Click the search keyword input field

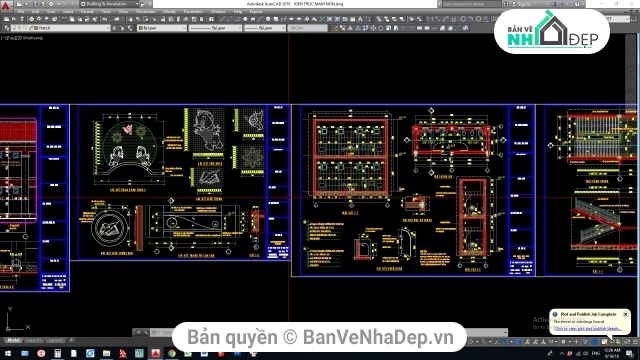pos(471,4)
